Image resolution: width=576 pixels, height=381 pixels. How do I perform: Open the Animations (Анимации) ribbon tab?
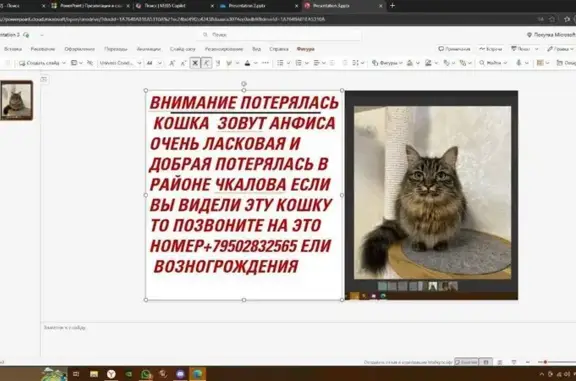tap(149, 49)
